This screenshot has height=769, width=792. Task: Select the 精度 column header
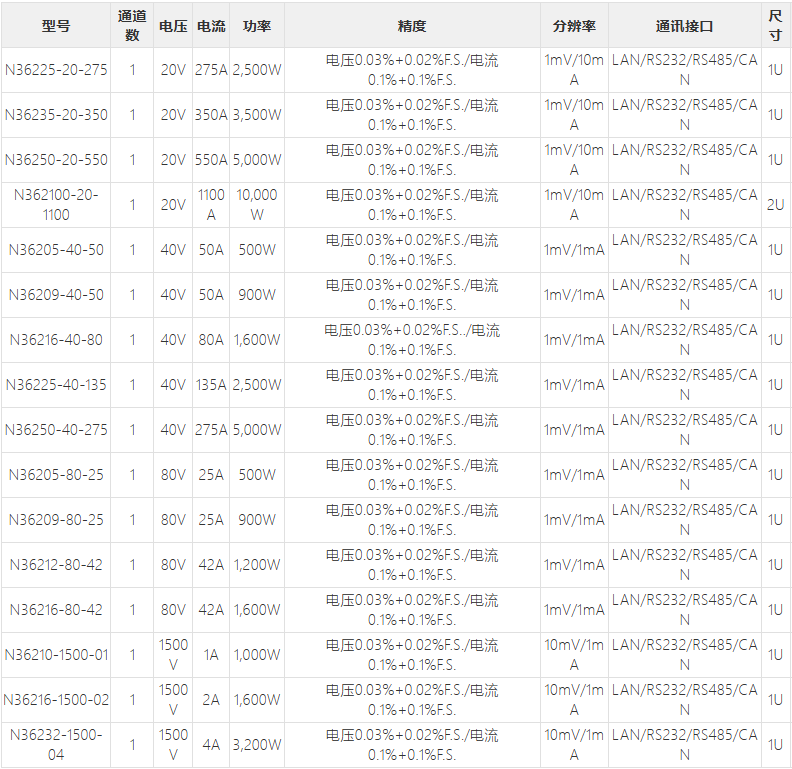tap(412, 26)
